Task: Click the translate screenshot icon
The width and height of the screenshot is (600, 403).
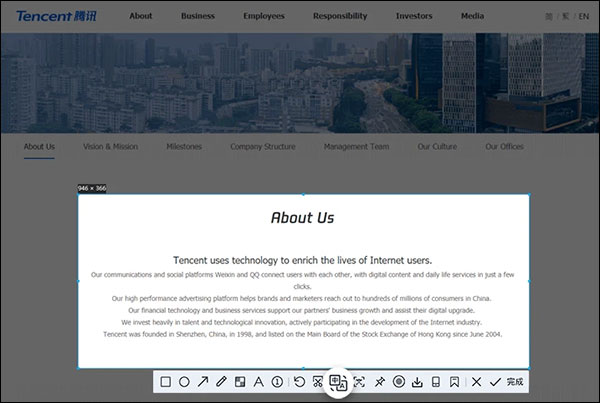Action: click(338, 382)
